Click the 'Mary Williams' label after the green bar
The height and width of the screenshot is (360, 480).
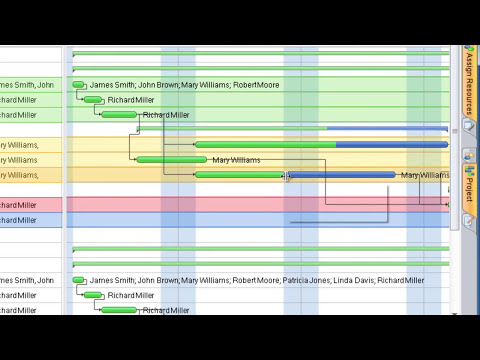coord(236,160)
